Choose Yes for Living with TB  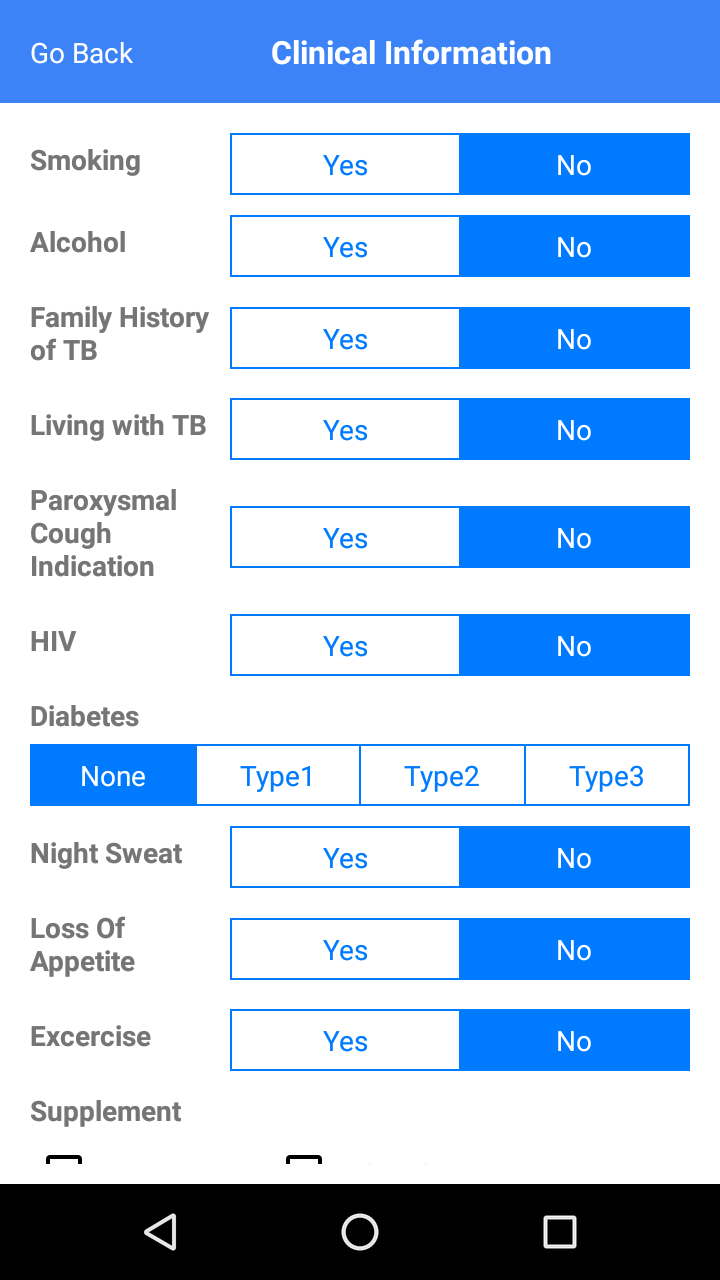click(x=345, y=429)
